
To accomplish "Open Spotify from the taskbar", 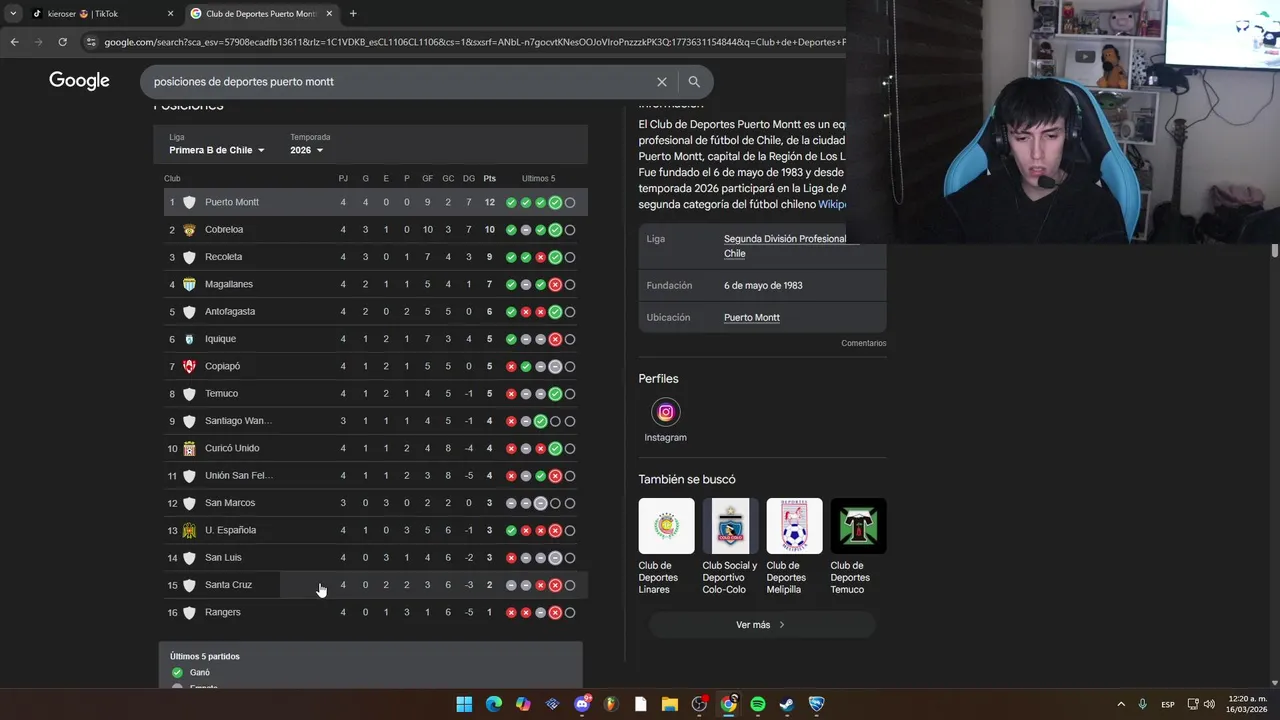I will pos(758,704).
